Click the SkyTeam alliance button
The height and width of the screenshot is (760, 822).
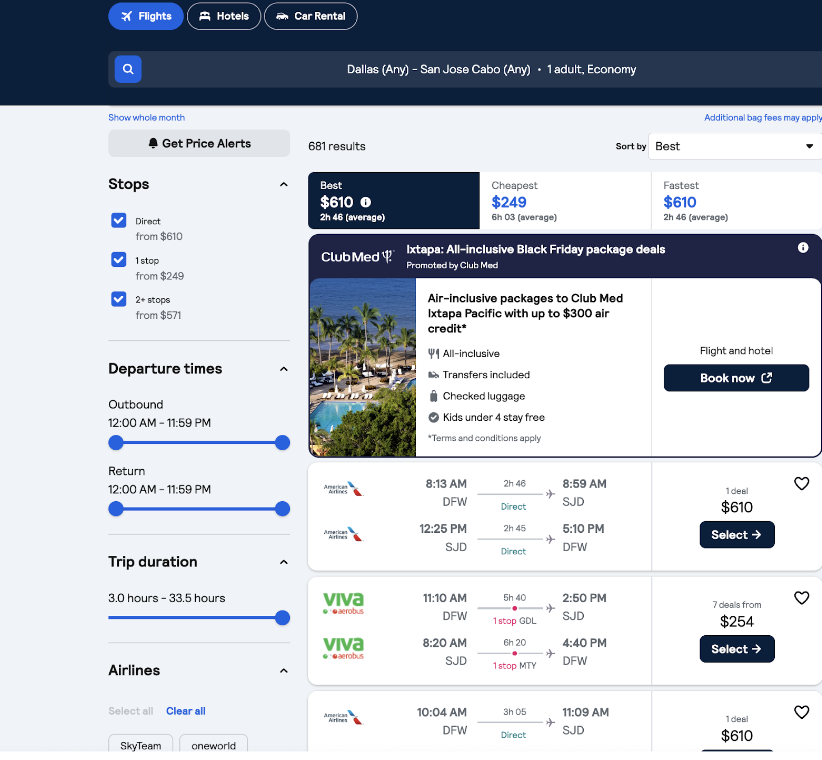click(140, 745)
